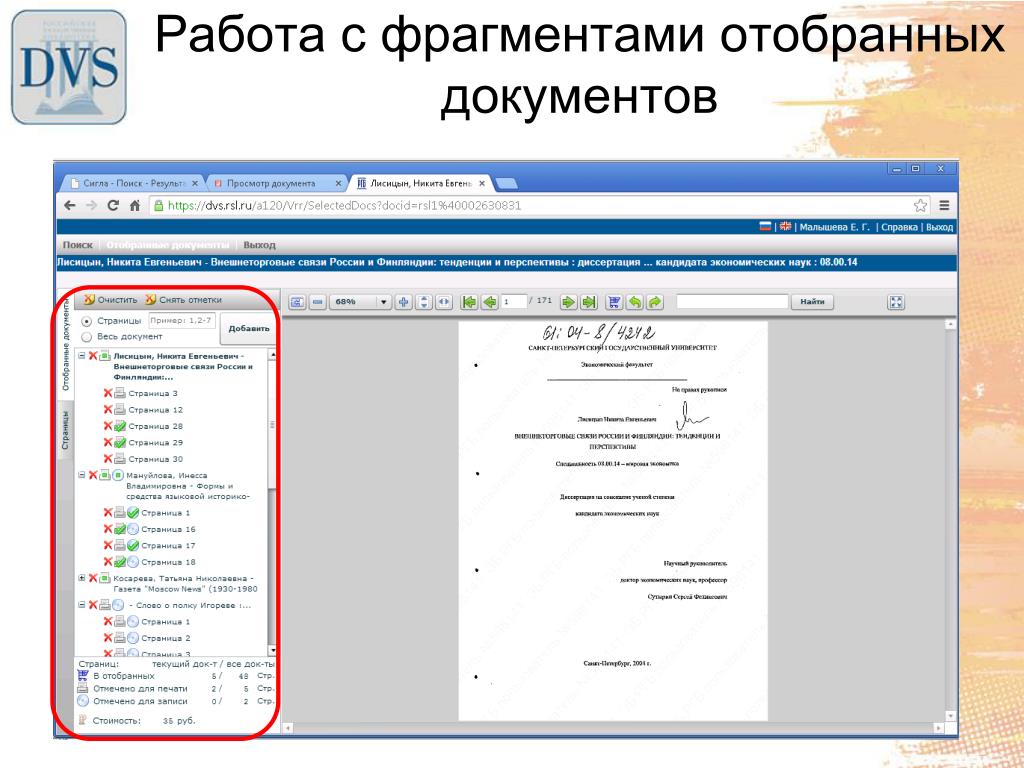Expand the Косарева document tree node
The image size is (1024, 768).
(x=82, y=578)
